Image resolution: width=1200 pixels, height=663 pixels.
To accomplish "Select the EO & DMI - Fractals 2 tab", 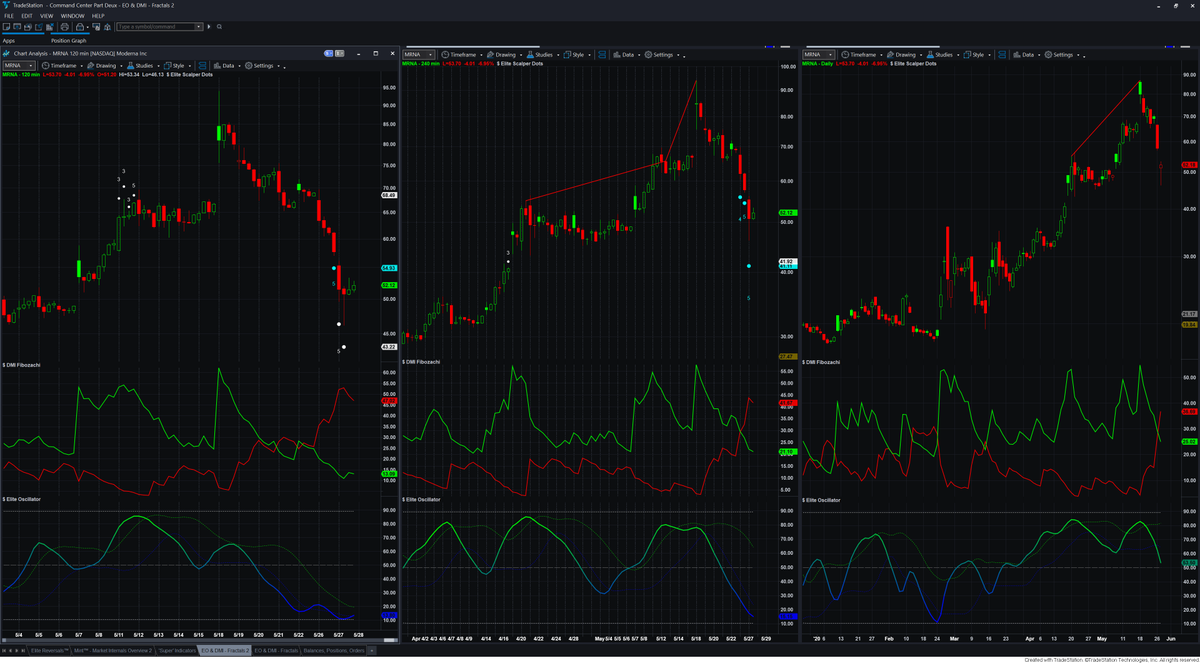I will 225,651.
